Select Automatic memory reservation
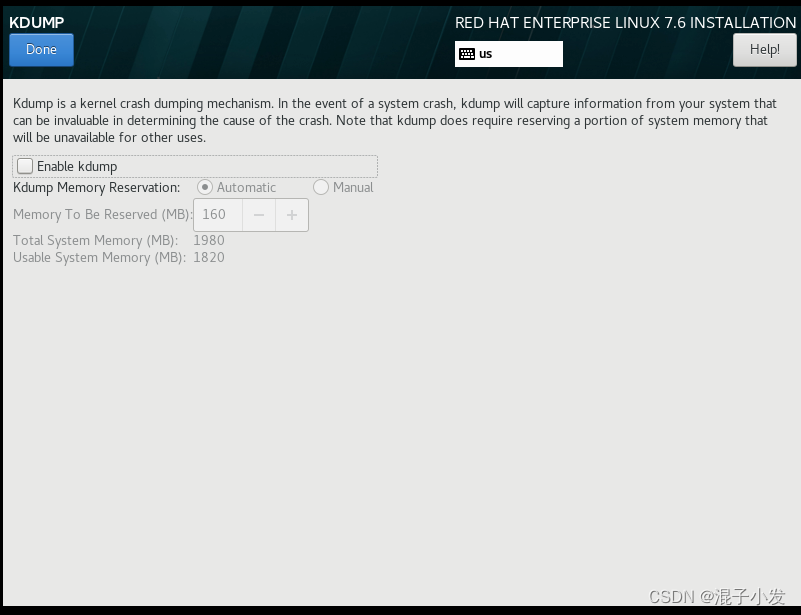The height and width of the screenshot is (615, 801). coord(206,187)
